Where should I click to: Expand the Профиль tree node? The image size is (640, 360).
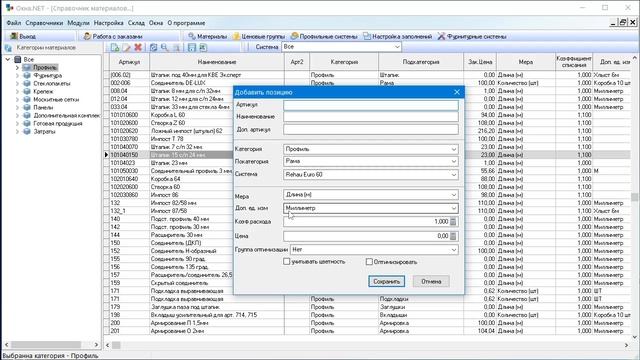click(17, 68)
